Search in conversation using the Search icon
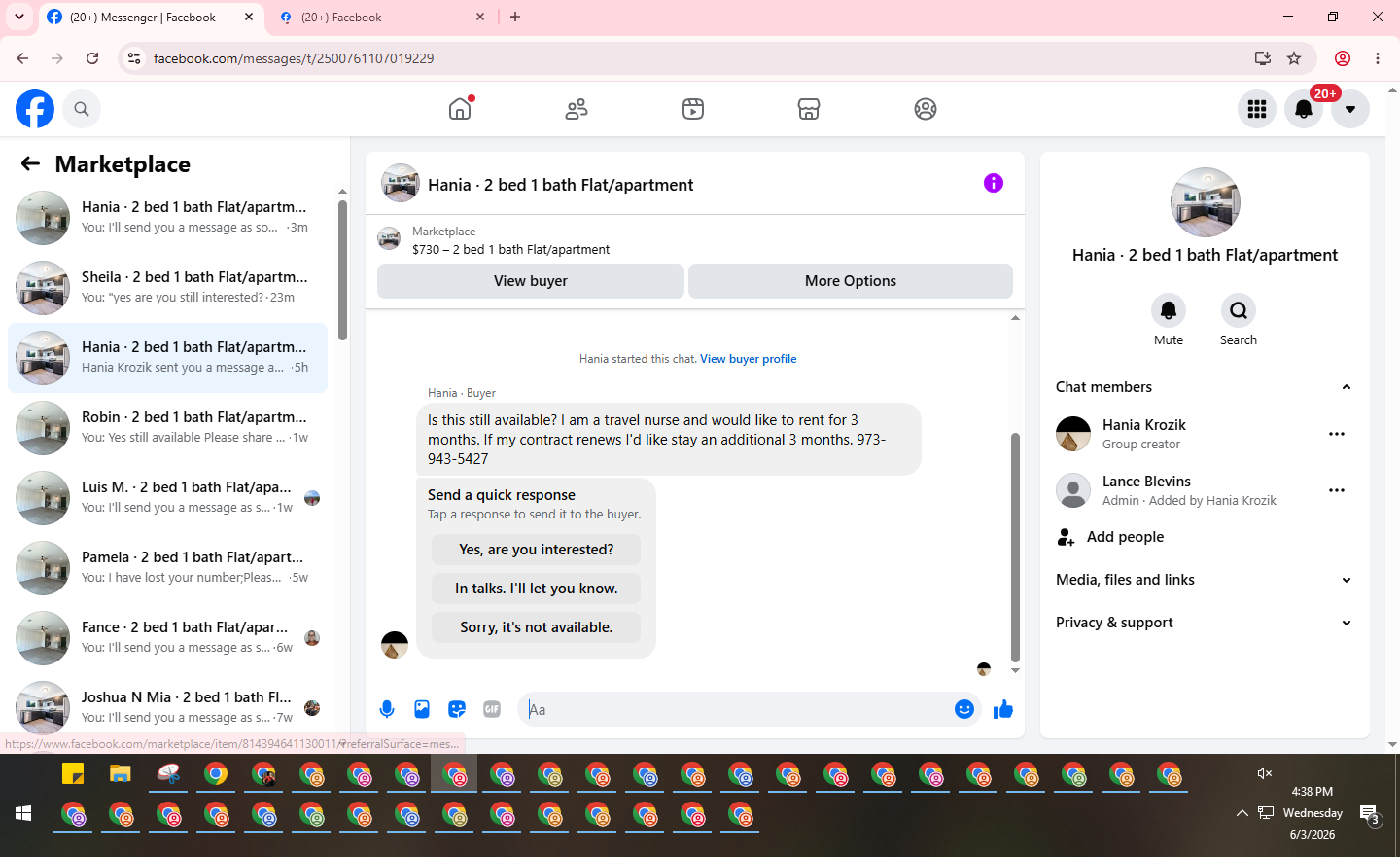1400x857 pixels. pyautogui.click(x=1239, y=310)
